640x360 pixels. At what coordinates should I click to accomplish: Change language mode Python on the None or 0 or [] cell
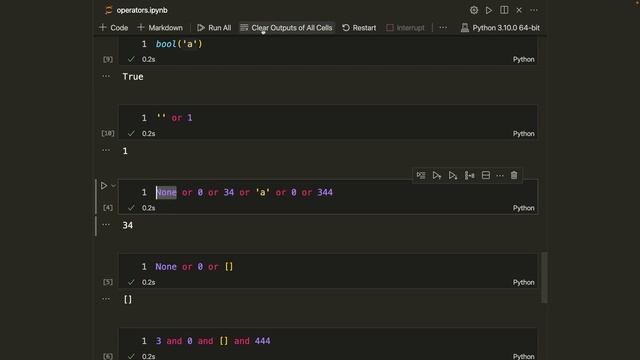(523, 282)
